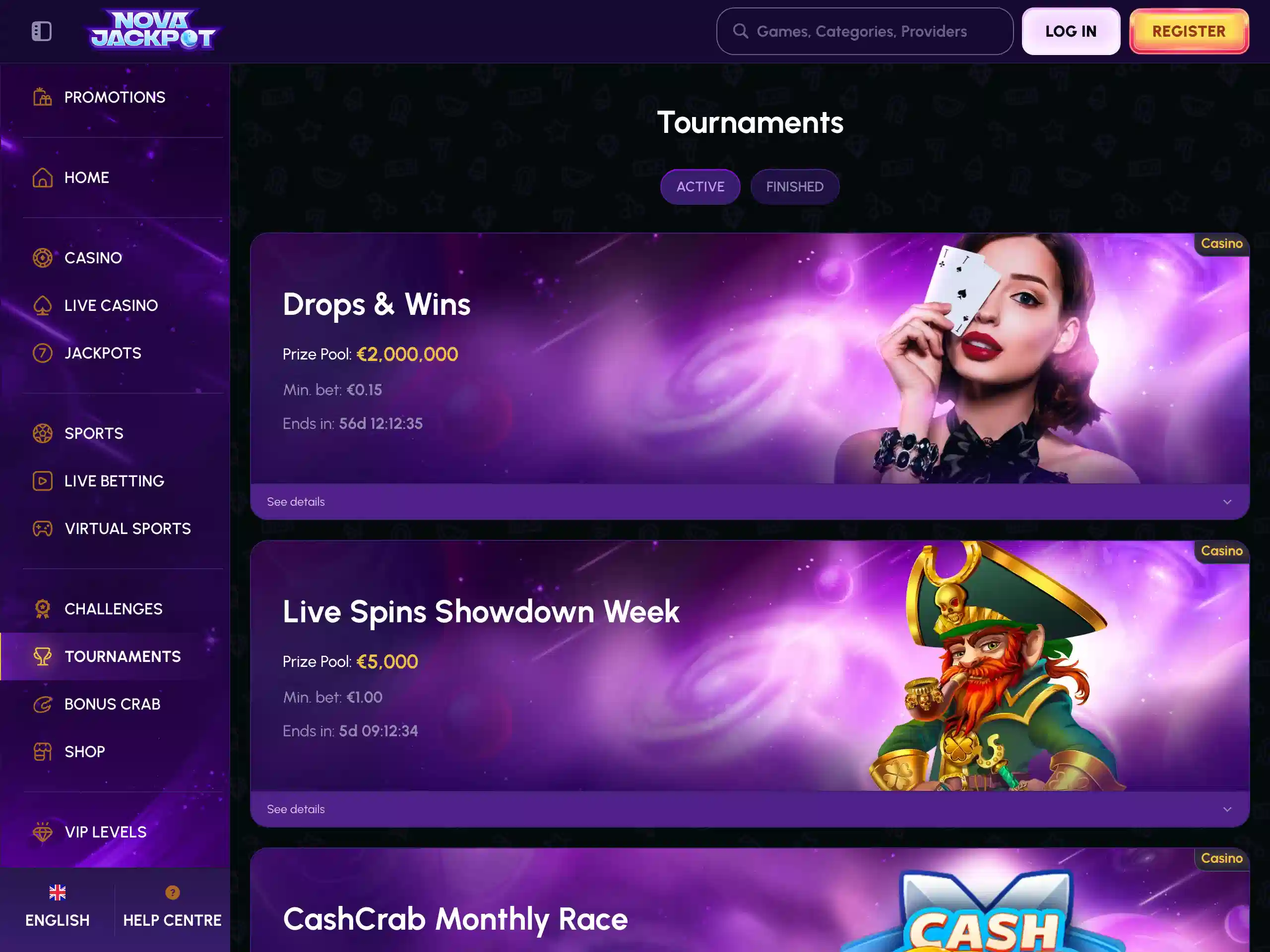Open Casino via the chip icon
Viewport: 1270px width, 952px height.
[x=43, y=258]
